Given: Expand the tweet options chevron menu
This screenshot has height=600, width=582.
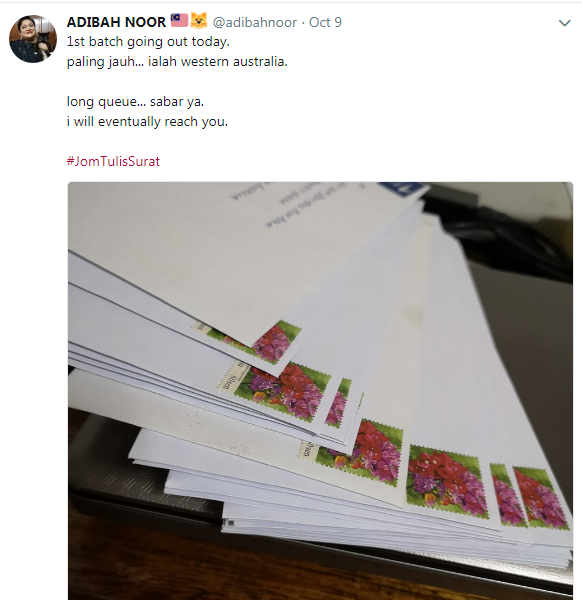Looking at the screenshot, I should tap(564, 23).
